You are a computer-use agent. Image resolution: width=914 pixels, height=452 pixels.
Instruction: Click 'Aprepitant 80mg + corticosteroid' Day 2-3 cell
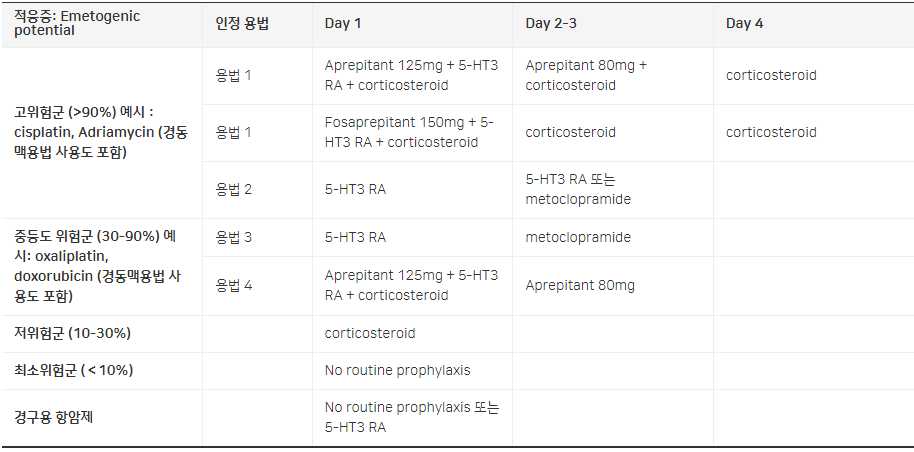pyautogui.click(x=585, y=75)
